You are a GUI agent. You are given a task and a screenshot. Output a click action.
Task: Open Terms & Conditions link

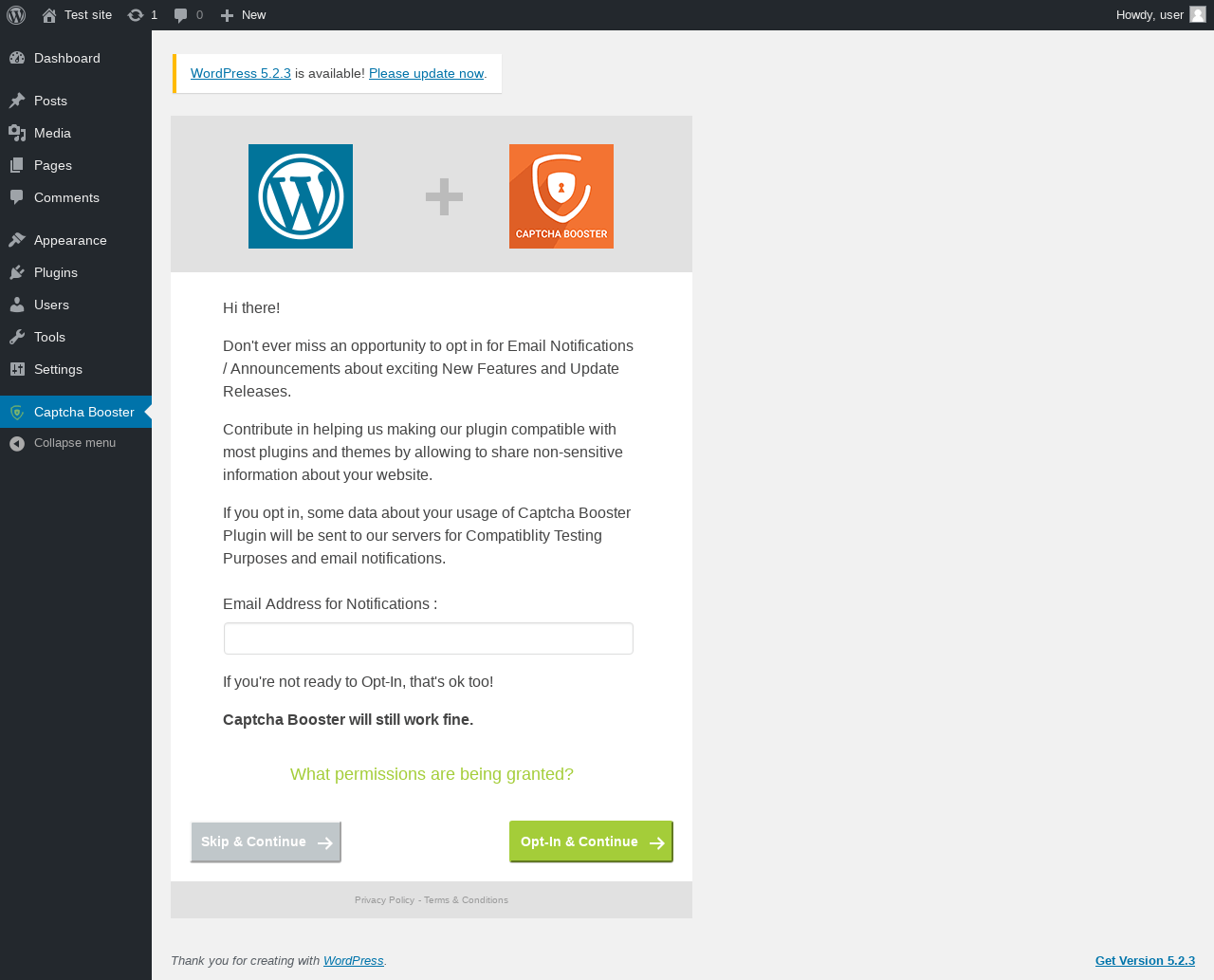point(466,900)
